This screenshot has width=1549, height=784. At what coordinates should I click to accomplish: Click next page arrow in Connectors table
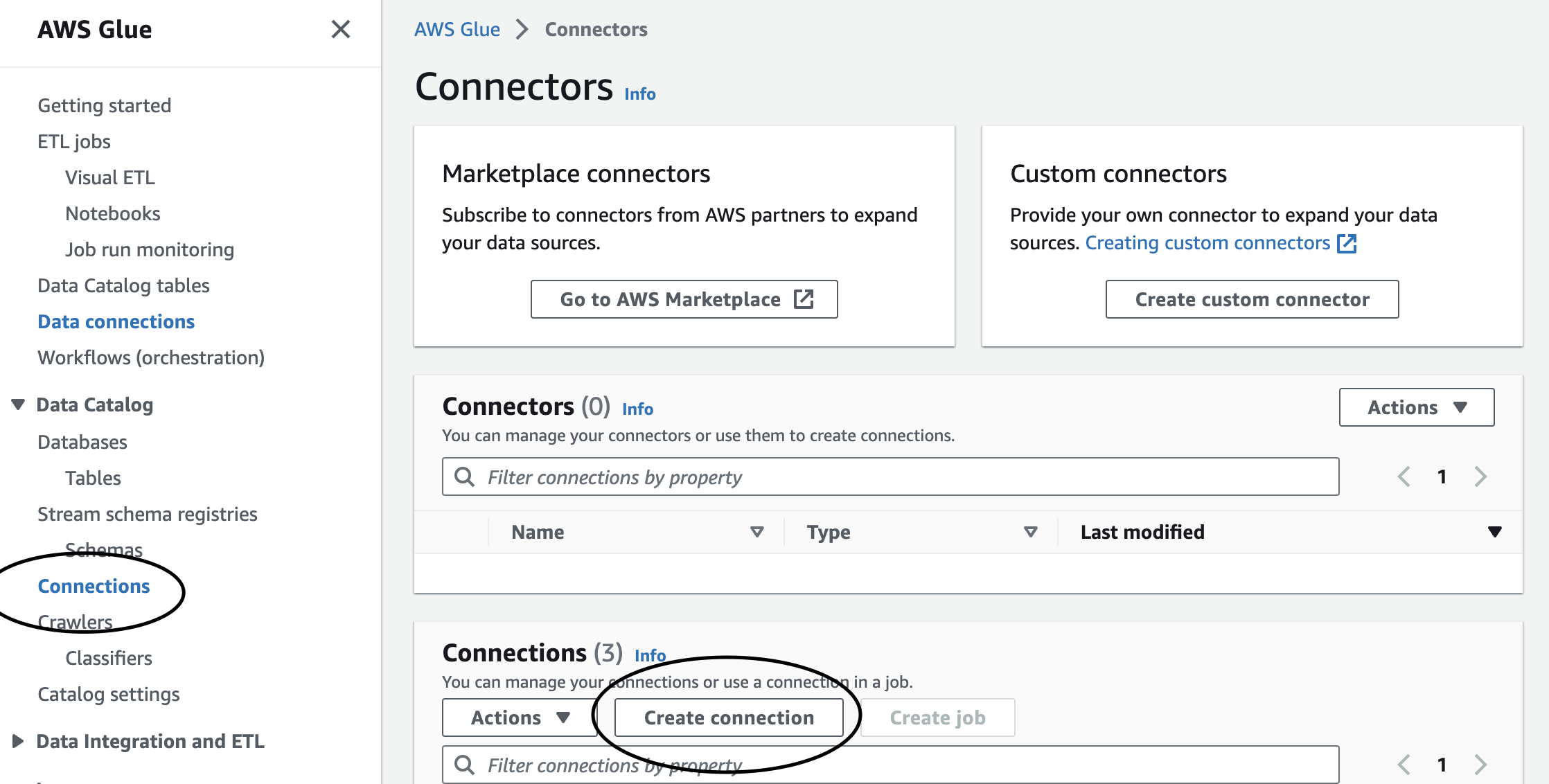pyautogui.click(x=1480, y=476)
